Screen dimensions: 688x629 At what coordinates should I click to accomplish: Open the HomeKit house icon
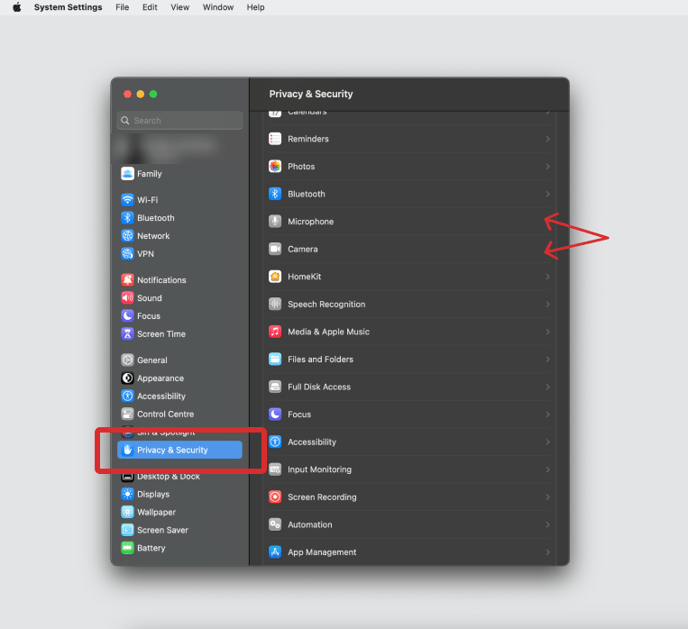point(275,276)
